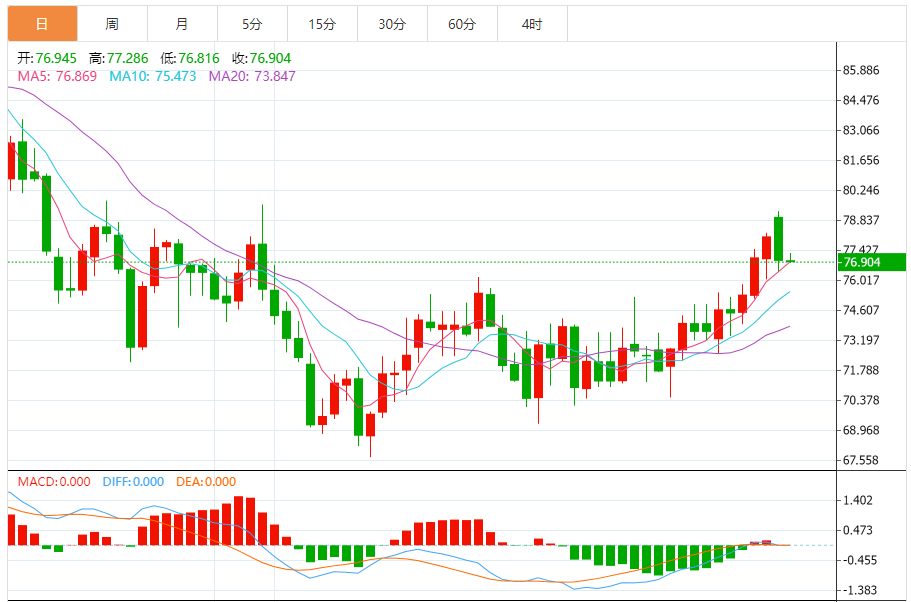Image resolution: width=911 pixels, height=602 pixels.
Task: Click the -1.383 MACD axis label
Action: tap(858, 590)
